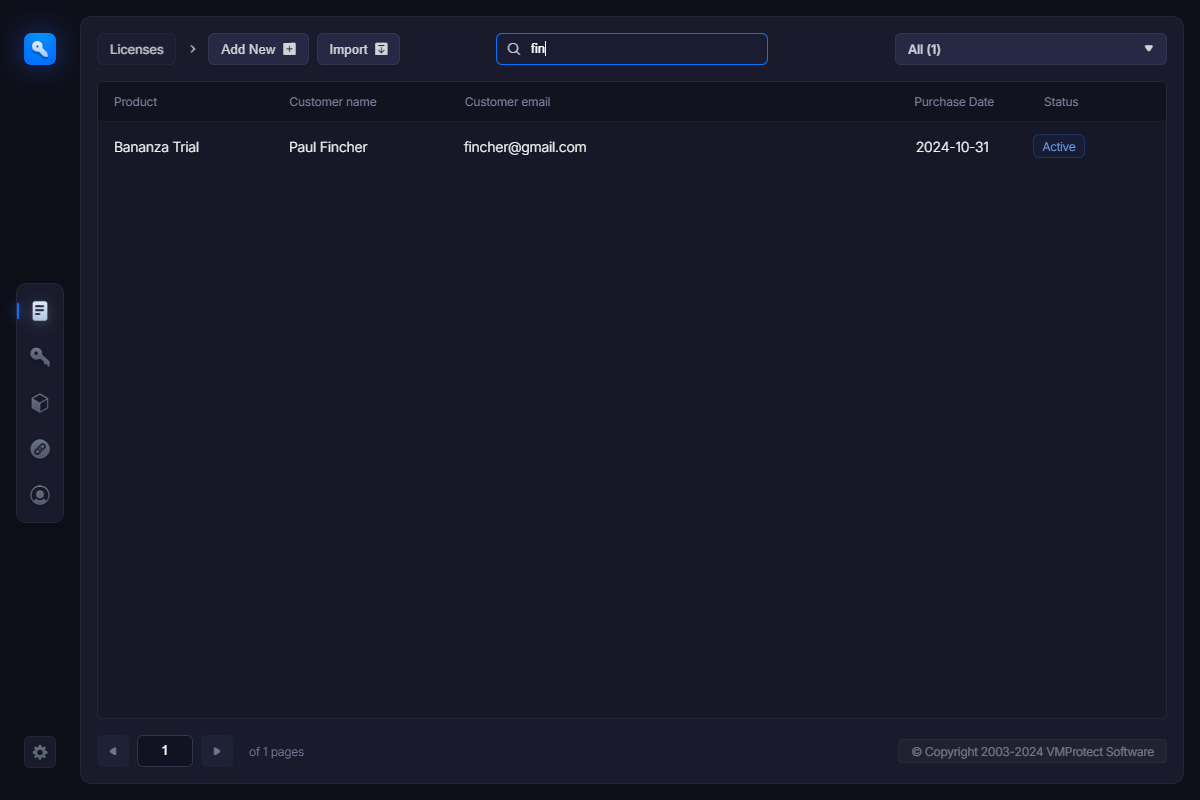Viewport: 1200px width, 800px height.
Task: Click the Active status badge
Action: tap(1058, 147)
